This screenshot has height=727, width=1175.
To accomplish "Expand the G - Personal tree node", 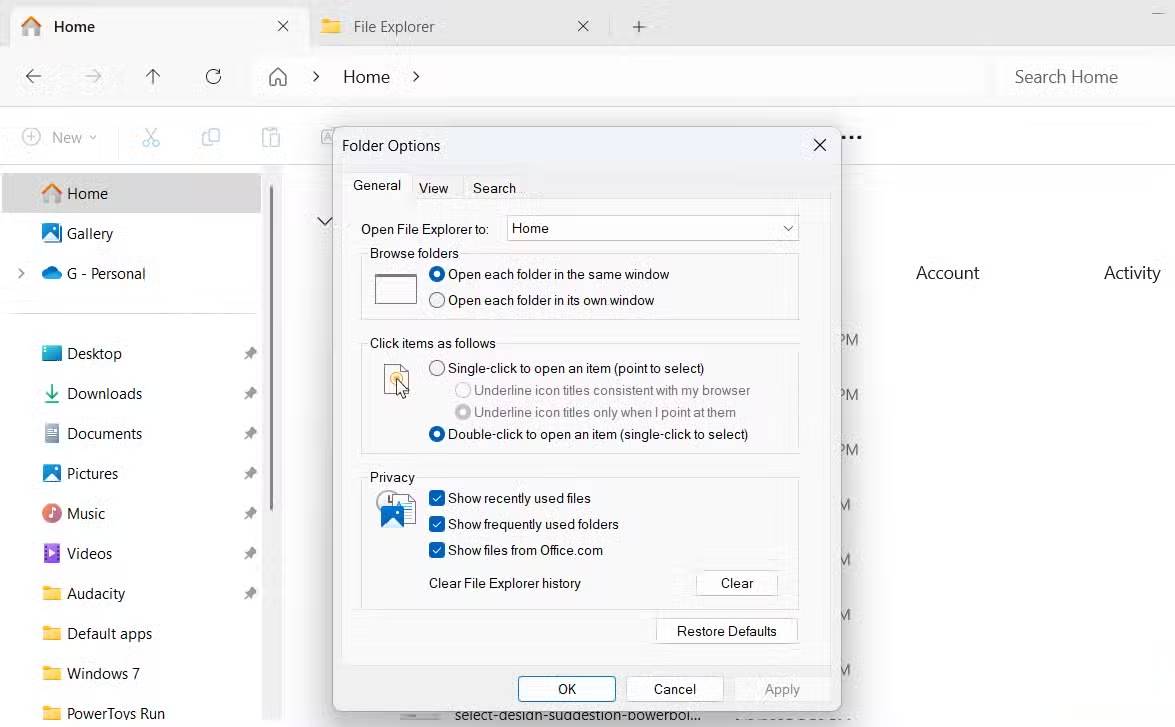I will (x=21, y=273).
